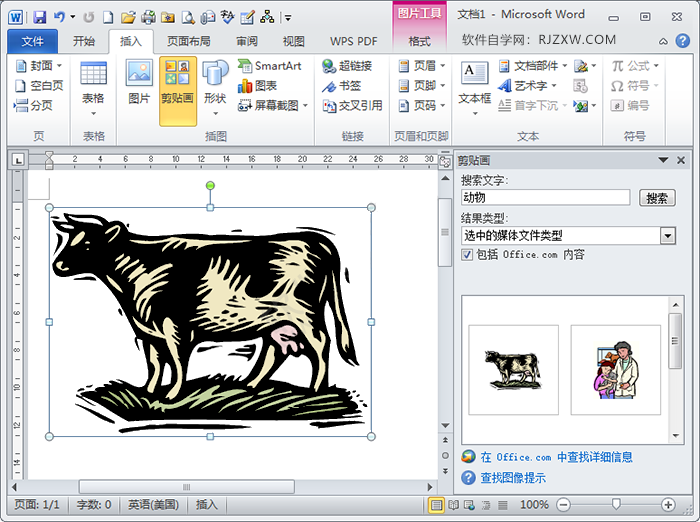Switch to the View tab
This screenshot has width=700, height=522.
click(294, 42)
